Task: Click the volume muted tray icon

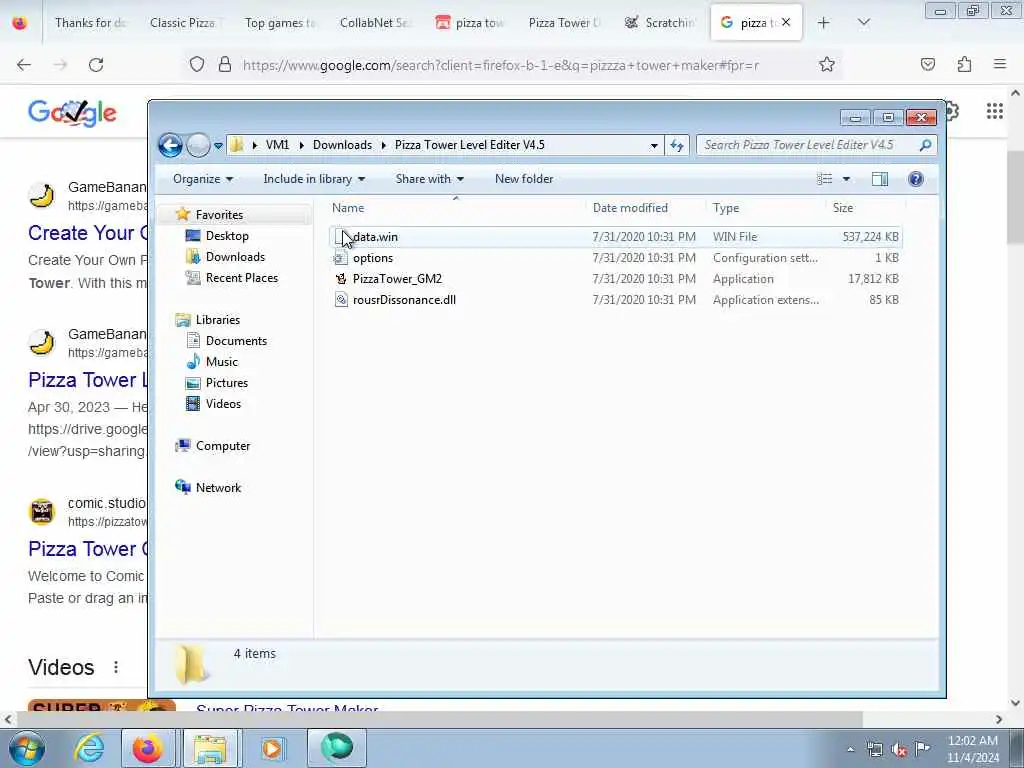Action: [x=899, y=750]
